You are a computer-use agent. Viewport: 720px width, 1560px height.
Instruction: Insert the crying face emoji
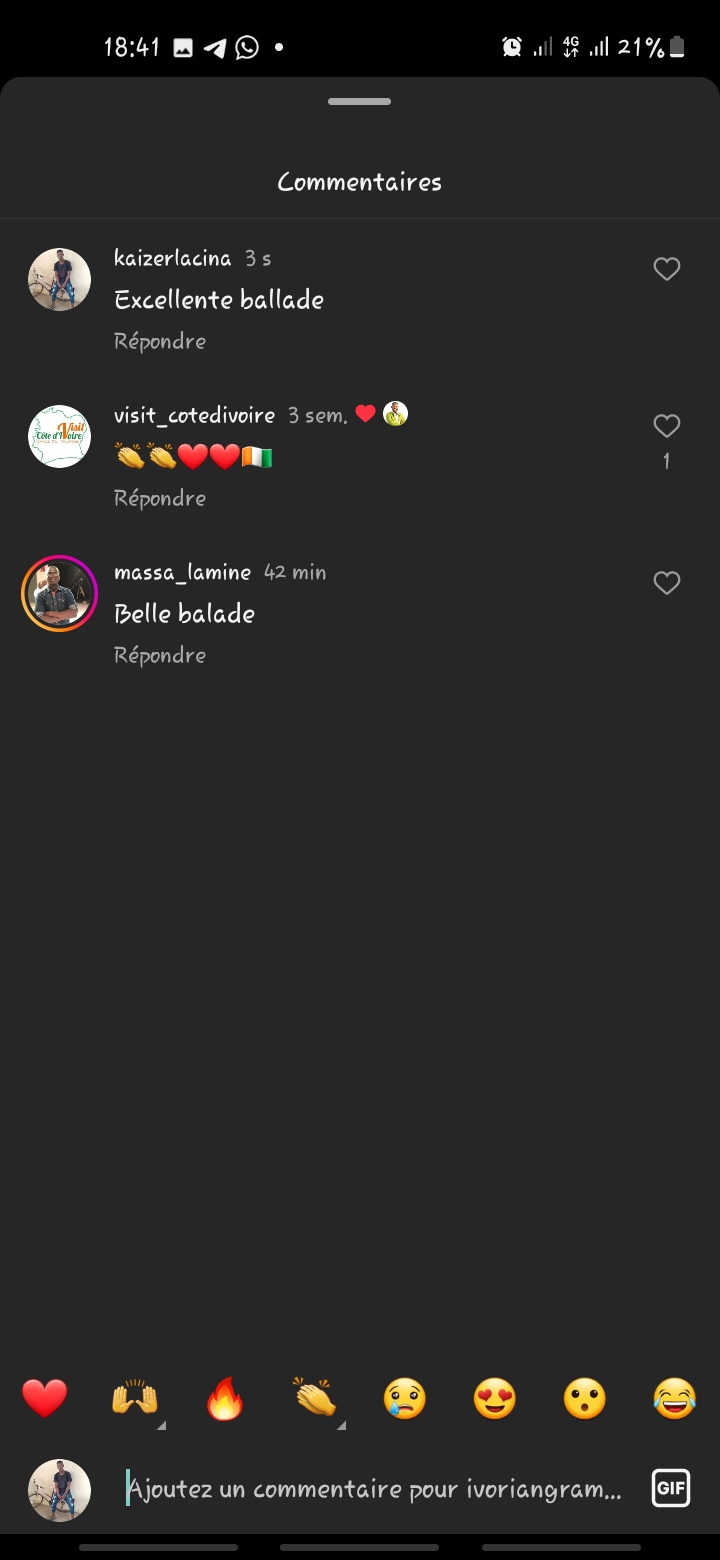click(404, 1398)
